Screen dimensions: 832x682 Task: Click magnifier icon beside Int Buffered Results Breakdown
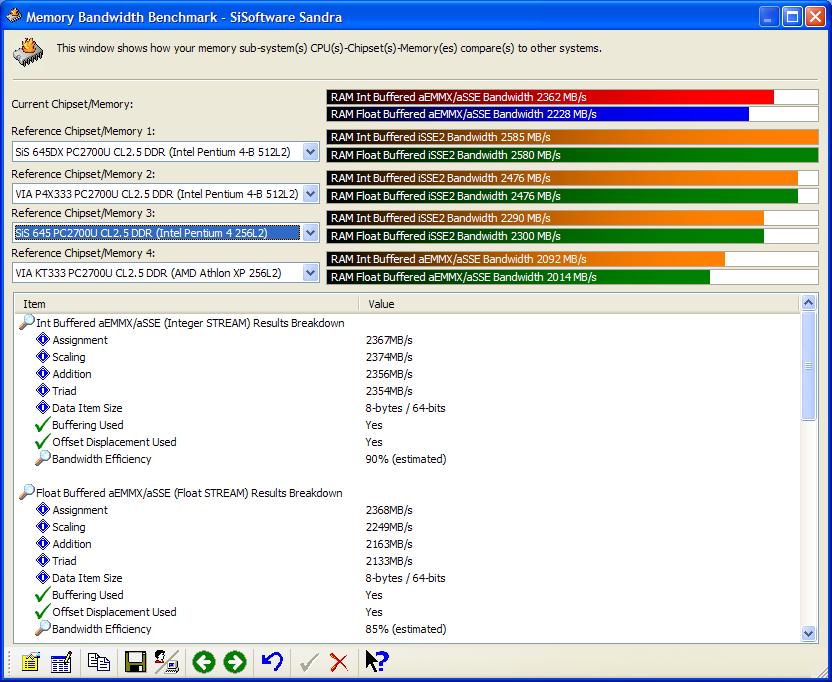pyautogui.click(x=27, y=322)
